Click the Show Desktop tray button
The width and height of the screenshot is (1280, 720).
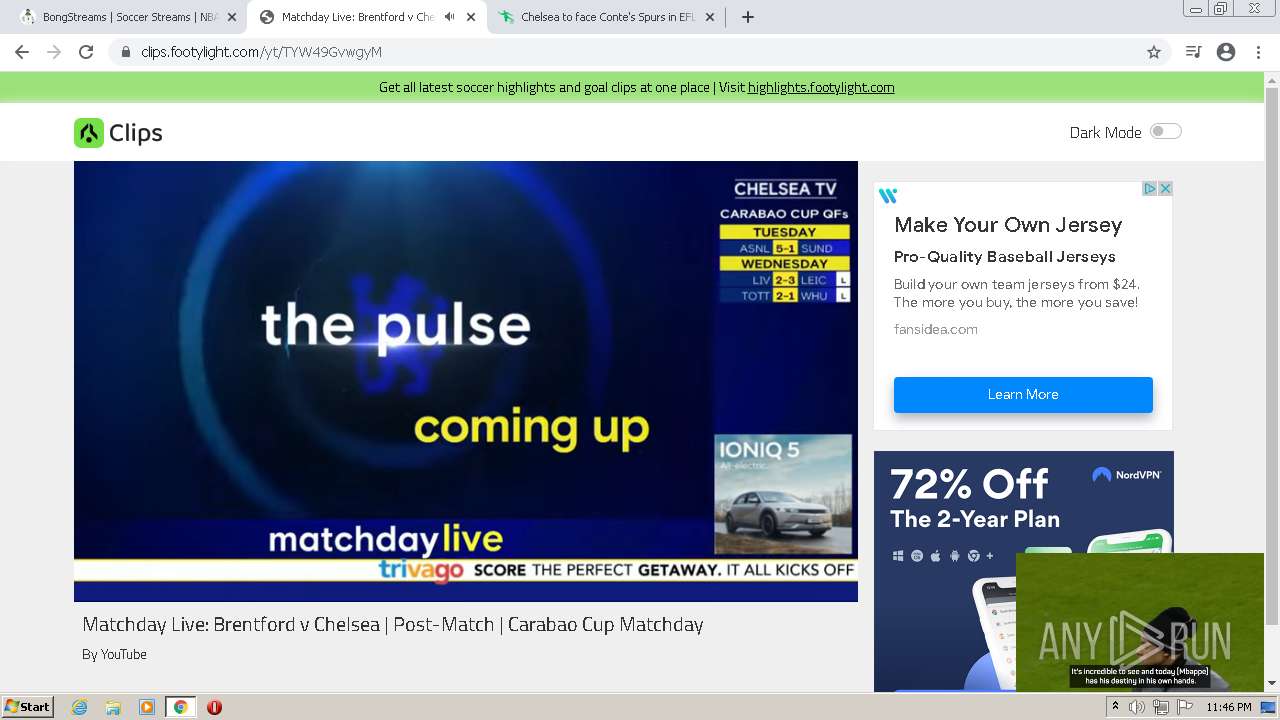click(1270, 707)
